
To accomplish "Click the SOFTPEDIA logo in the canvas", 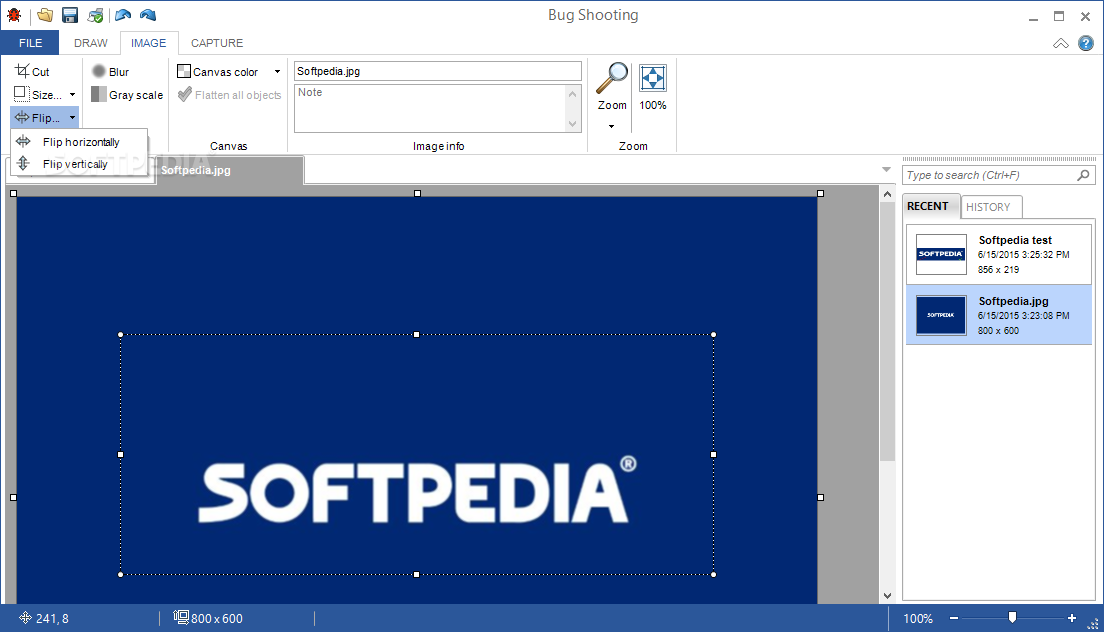I will (x=418, y=490).
